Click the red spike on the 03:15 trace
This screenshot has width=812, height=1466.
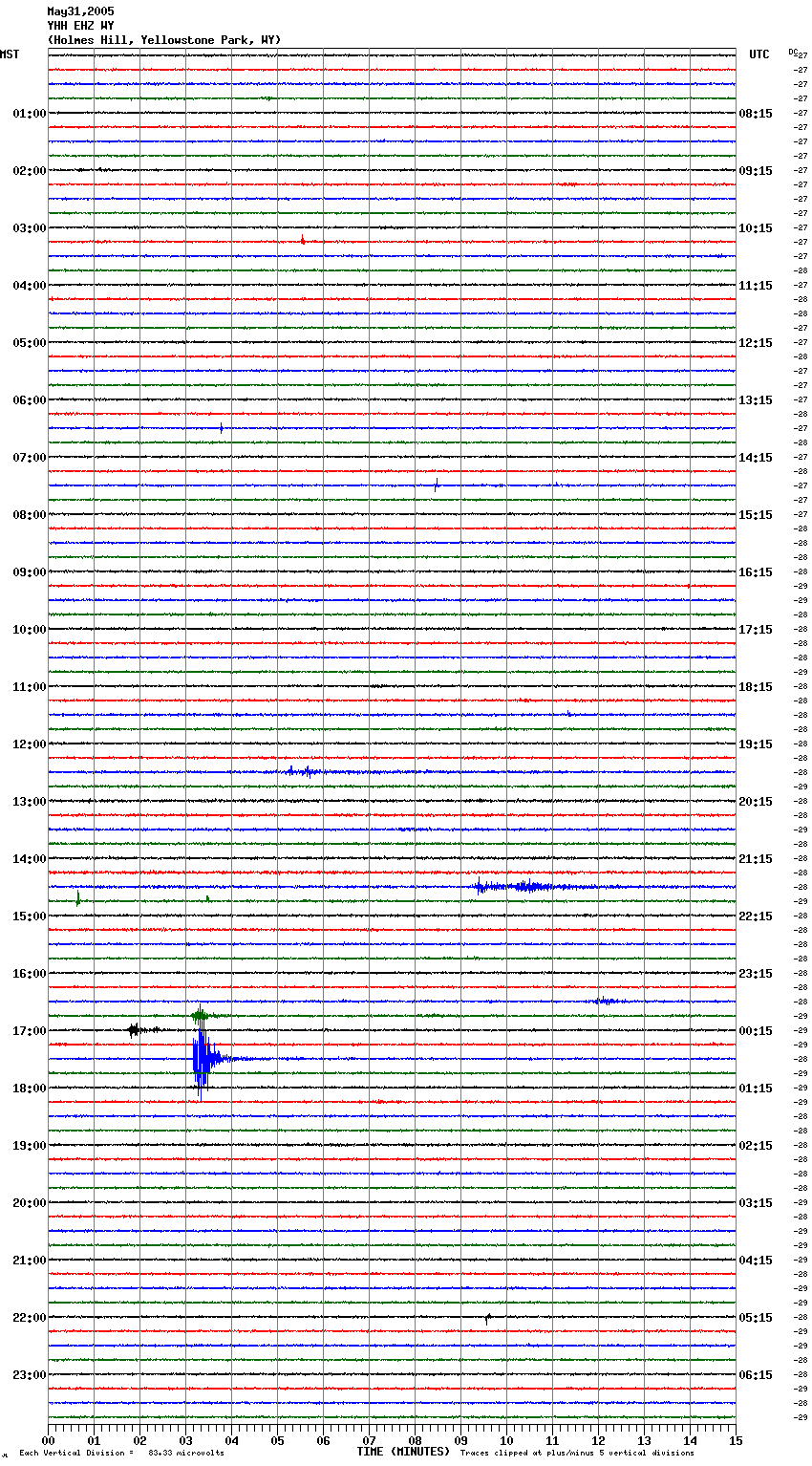pos(303,241)
